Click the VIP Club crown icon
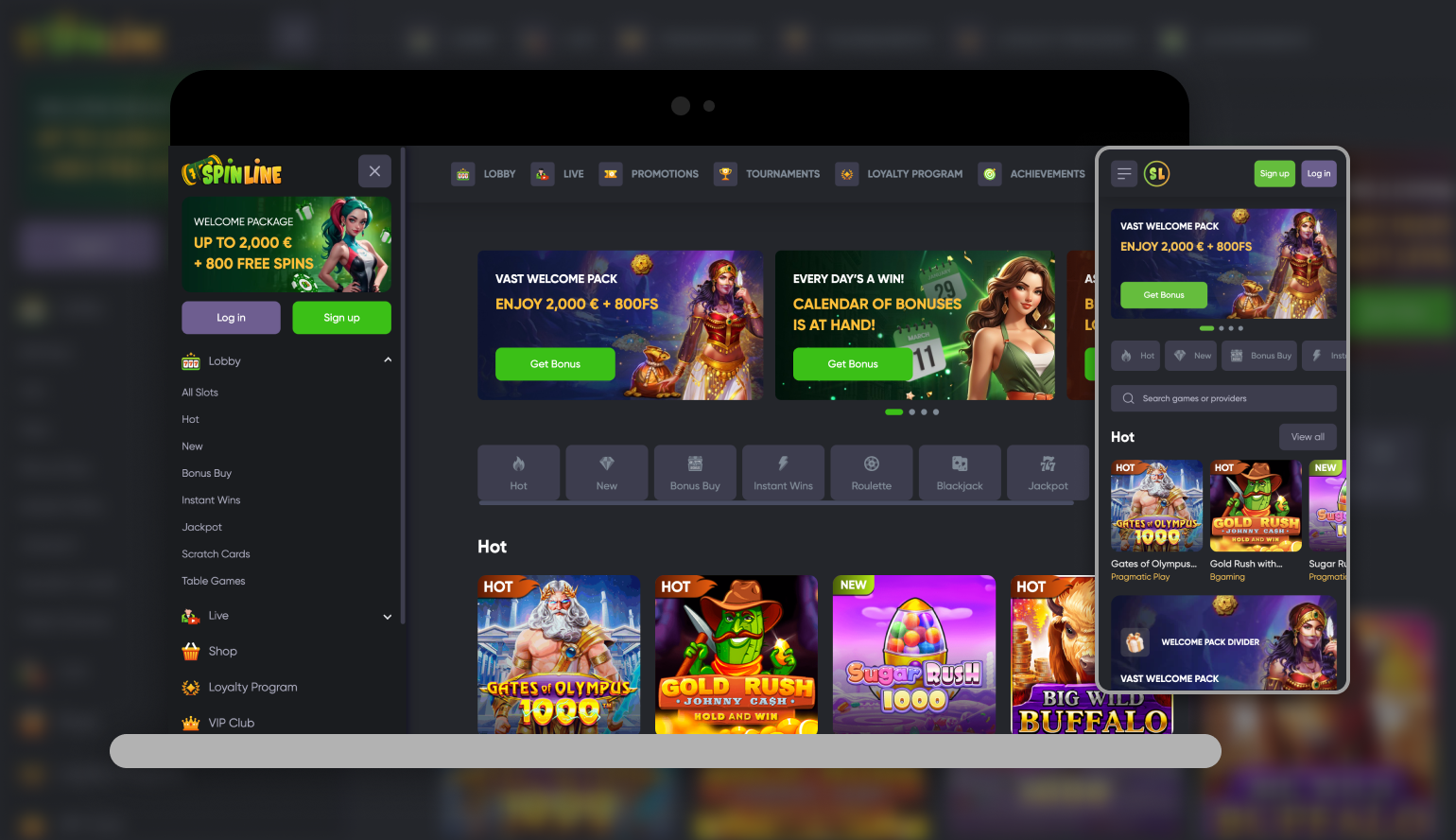 tap(191, 723)
